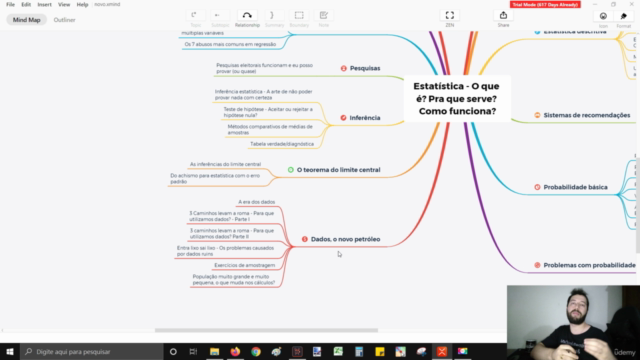640x360 pixels.
Task: Select subtopic 3 Caminhos levam a roma Parte I
Action: [231, 216]
